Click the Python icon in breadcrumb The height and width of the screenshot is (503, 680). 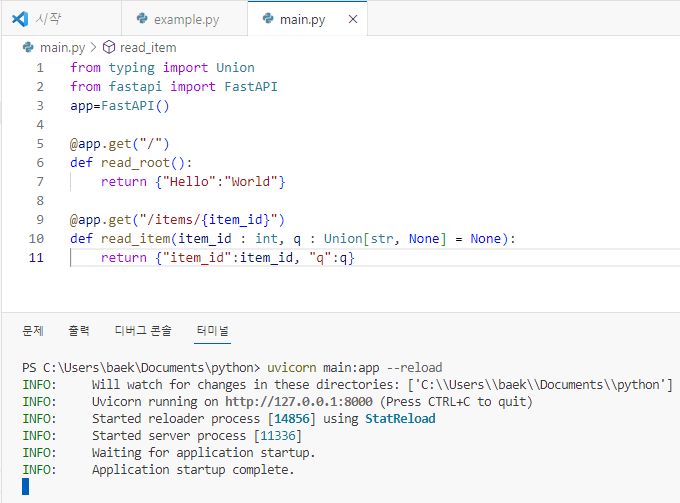[28, 47]
